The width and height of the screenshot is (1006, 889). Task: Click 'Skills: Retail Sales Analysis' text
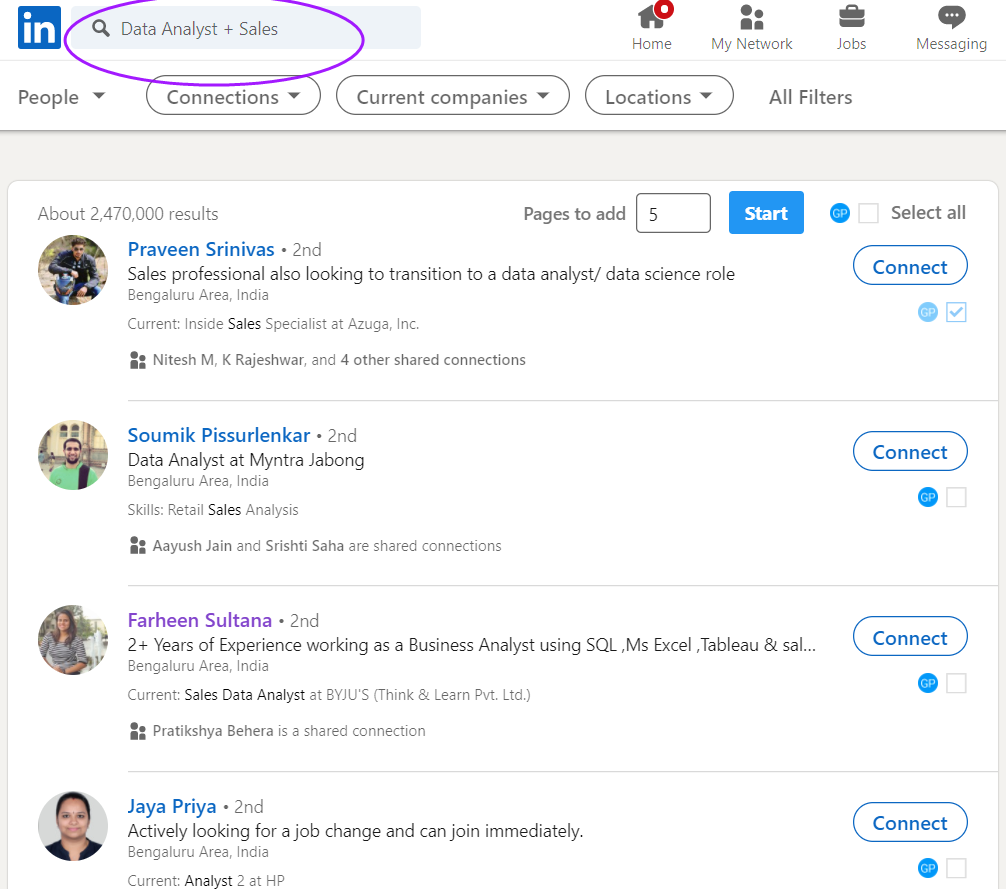click(213, 510)
